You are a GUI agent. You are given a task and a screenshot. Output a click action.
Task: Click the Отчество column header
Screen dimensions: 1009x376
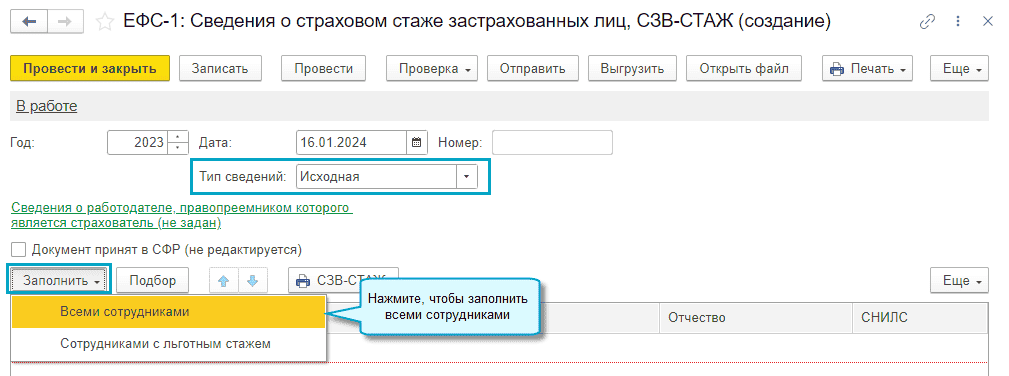click(755, 318)
